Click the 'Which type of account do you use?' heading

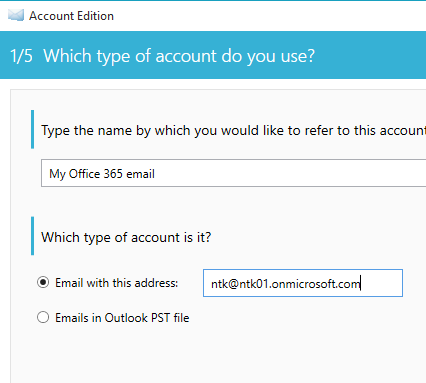tap(179, 56)
